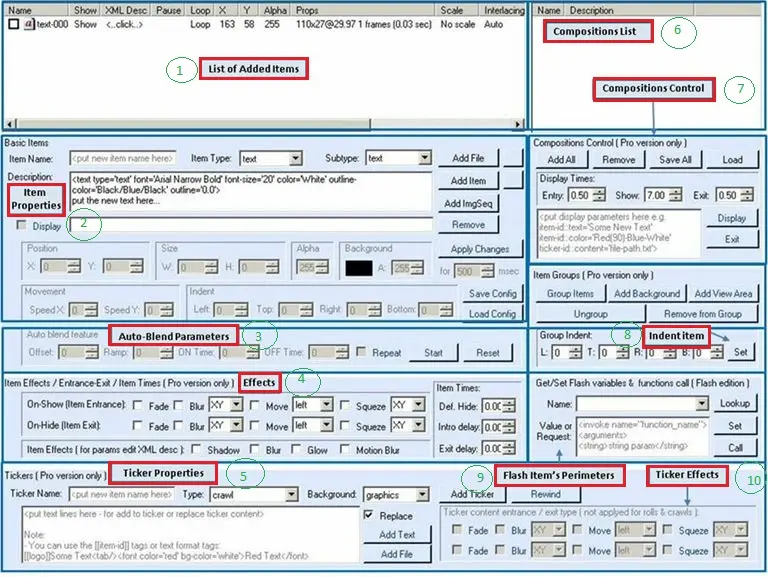Enable the Repeat checkbox in auto blend
768x577 pixels.
(367, 353)
